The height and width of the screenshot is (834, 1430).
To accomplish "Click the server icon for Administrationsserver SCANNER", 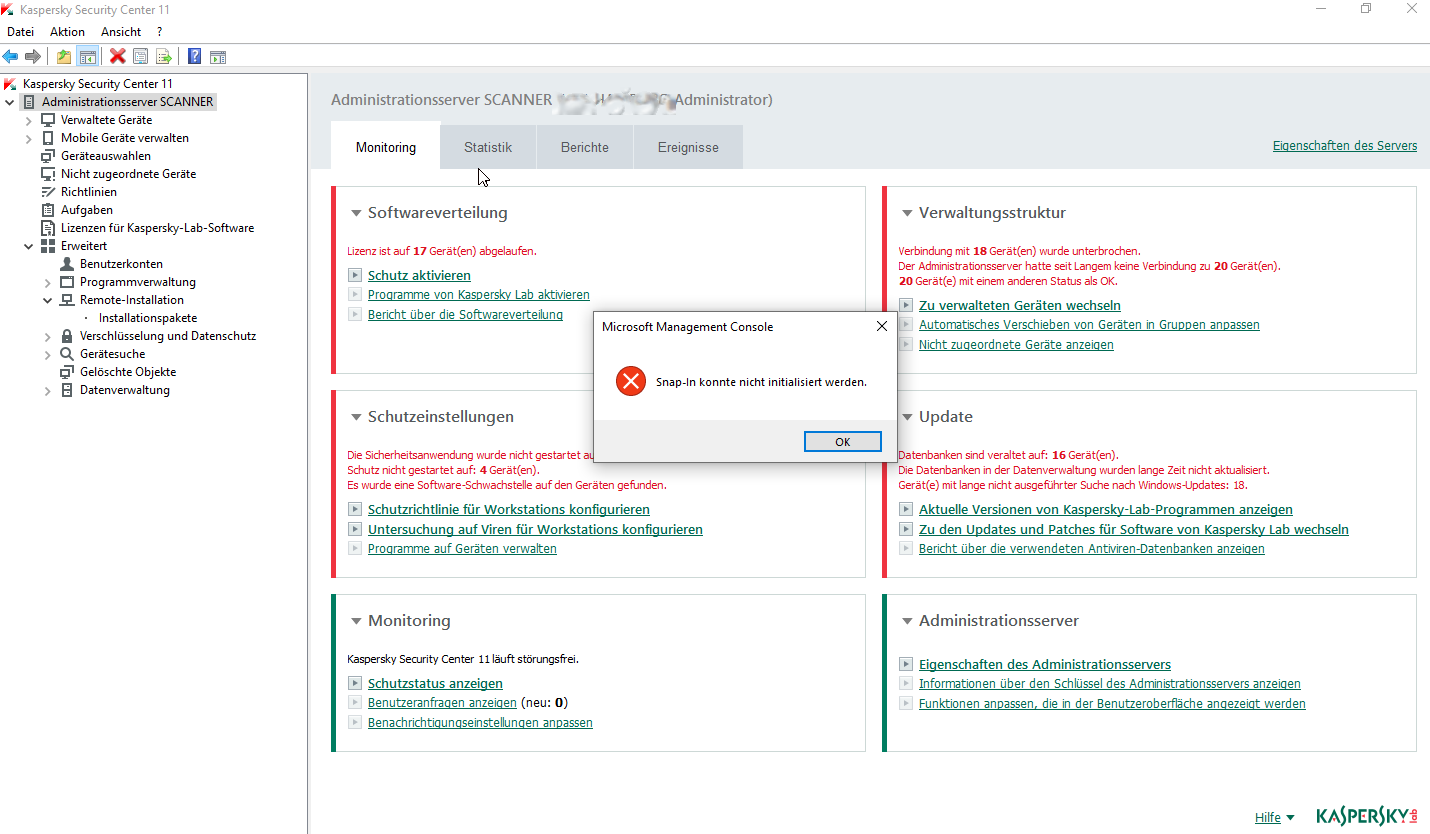I will [30, 102].
